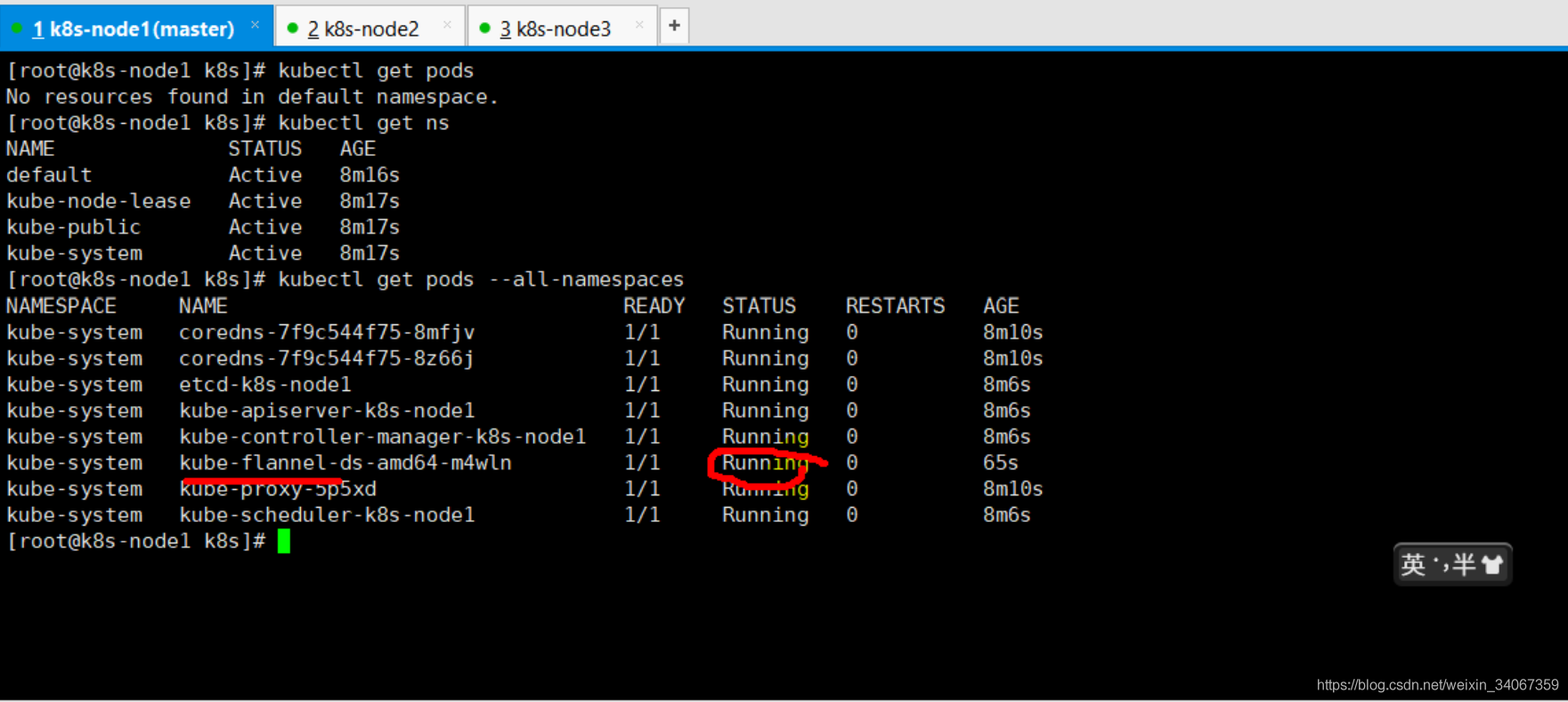Click pod name kube-proxy-5p5xd
Screen dimensions: 1568x702
click(278, 489)
